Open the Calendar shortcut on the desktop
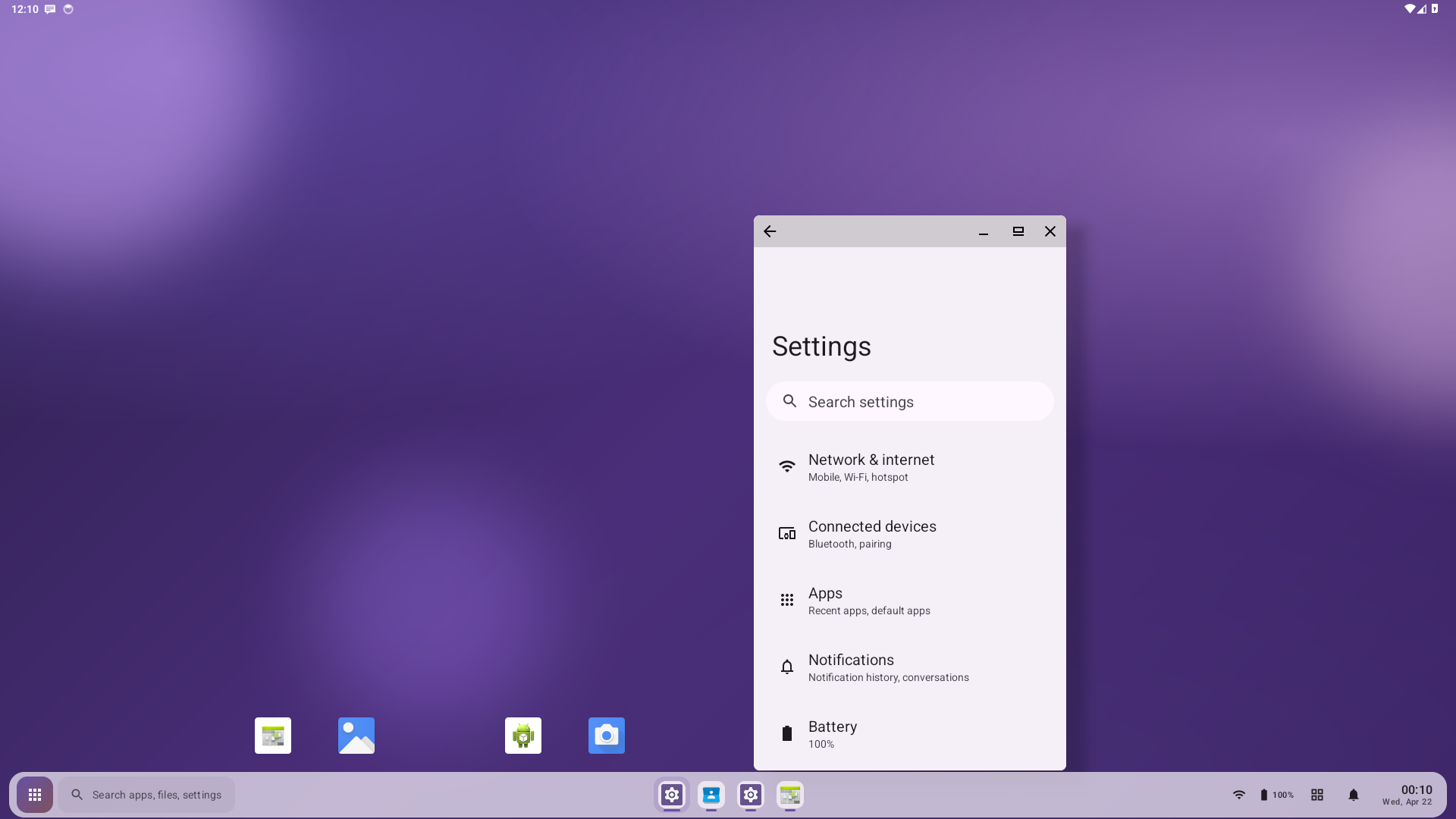This screenshot has height=819, width=1456. tap(272, 735)
